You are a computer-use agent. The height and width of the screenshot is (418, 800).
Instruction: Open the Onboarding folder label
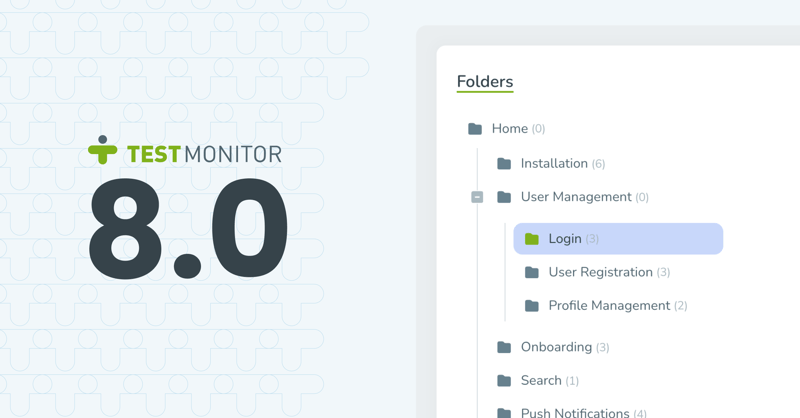click(x=556, y=347)
